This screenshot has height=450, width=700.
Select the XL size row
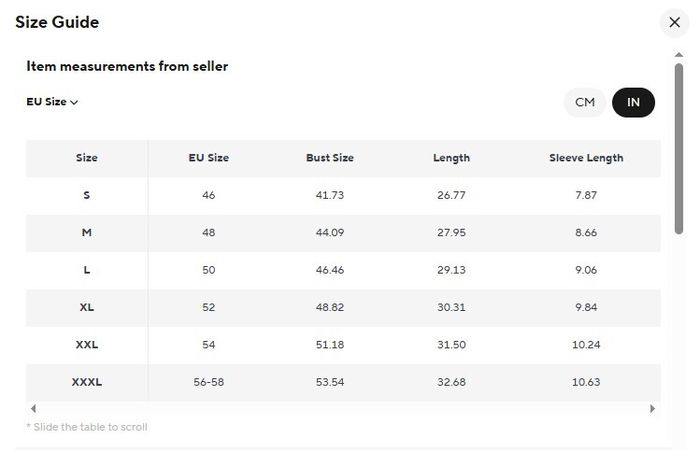click(x=343, y=308)
